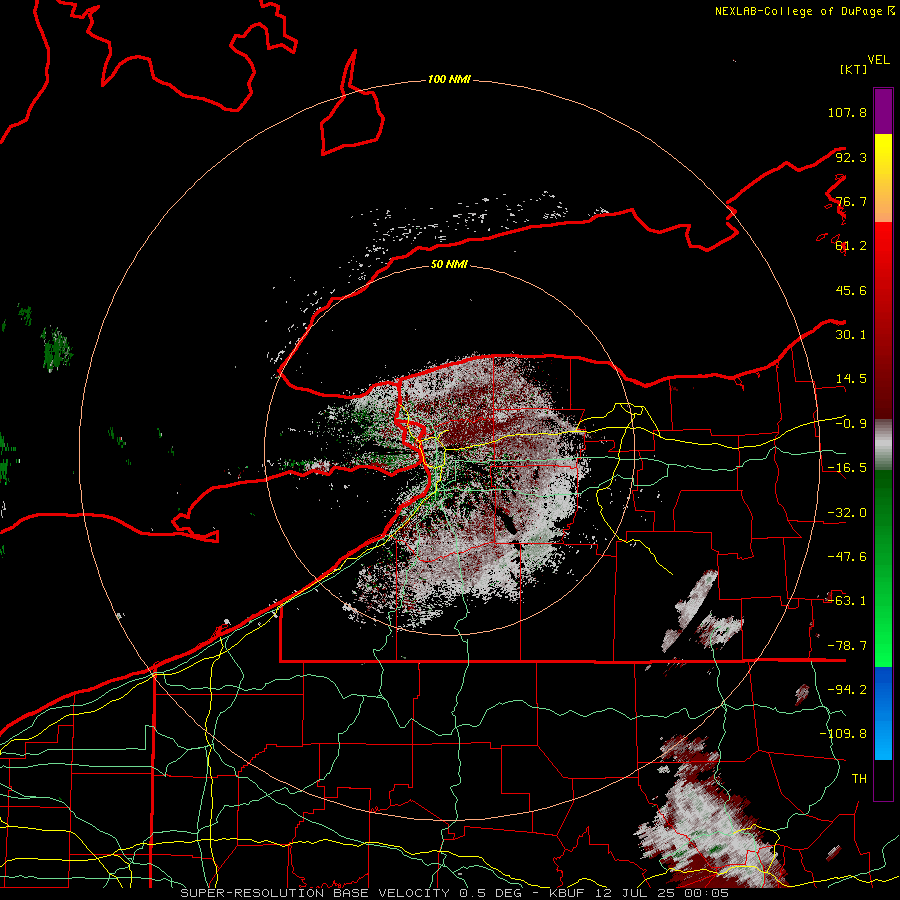900x900 pixels.
Task: Click the -32.0 velocity scale value
Action: 847,513
